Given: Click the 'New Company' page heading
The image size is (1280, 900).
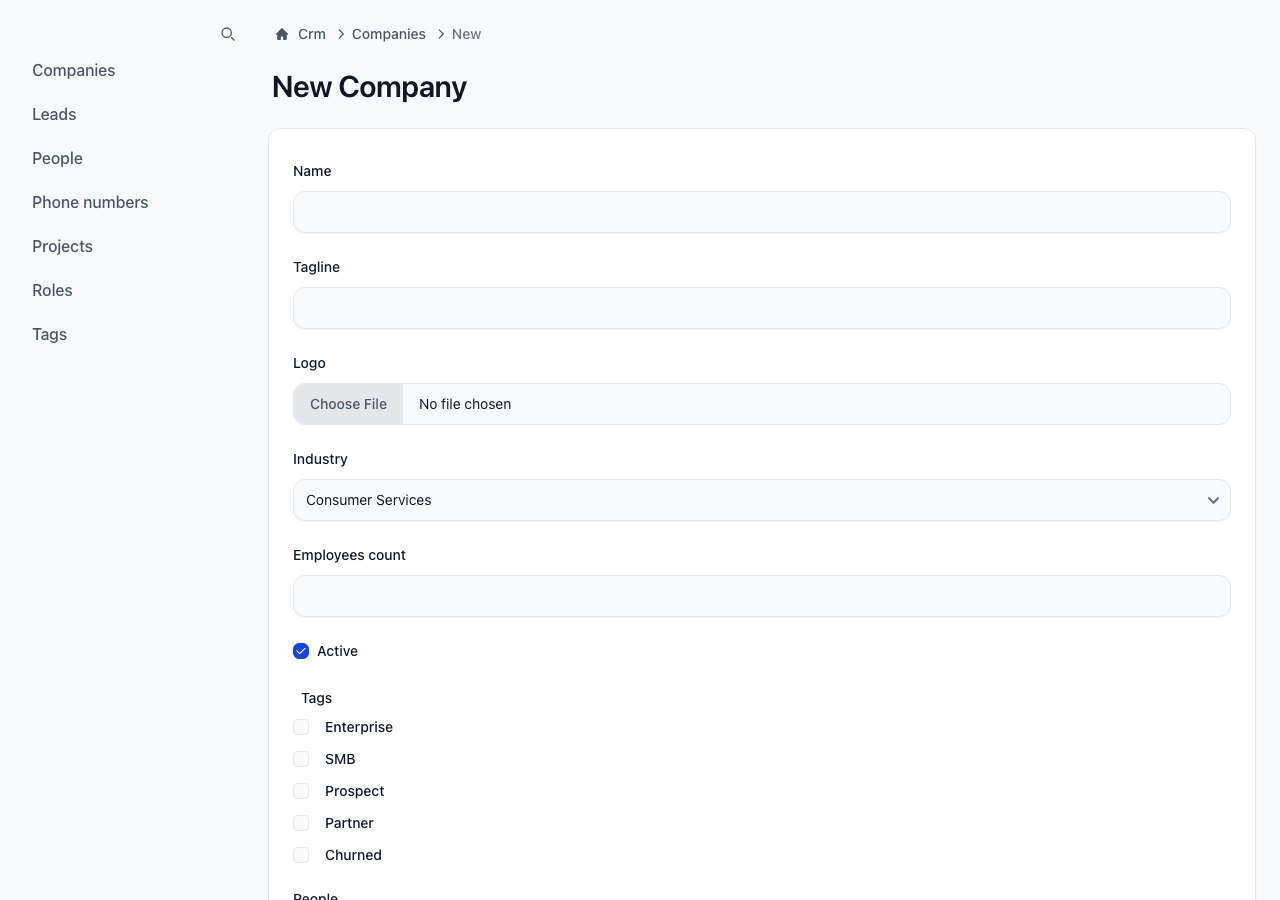Looking at the screenshot, I should point(369,87).
